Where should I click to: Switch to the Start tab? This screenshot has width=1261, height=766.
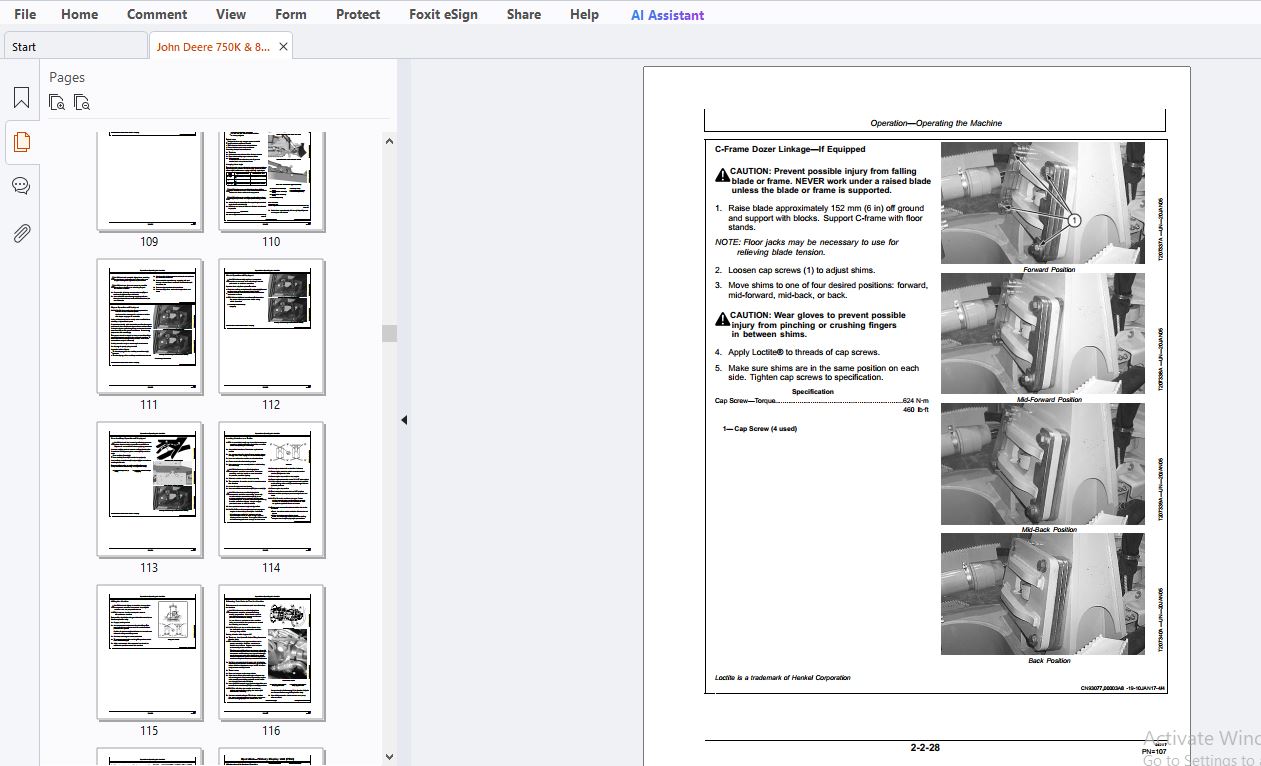point(75,46)
